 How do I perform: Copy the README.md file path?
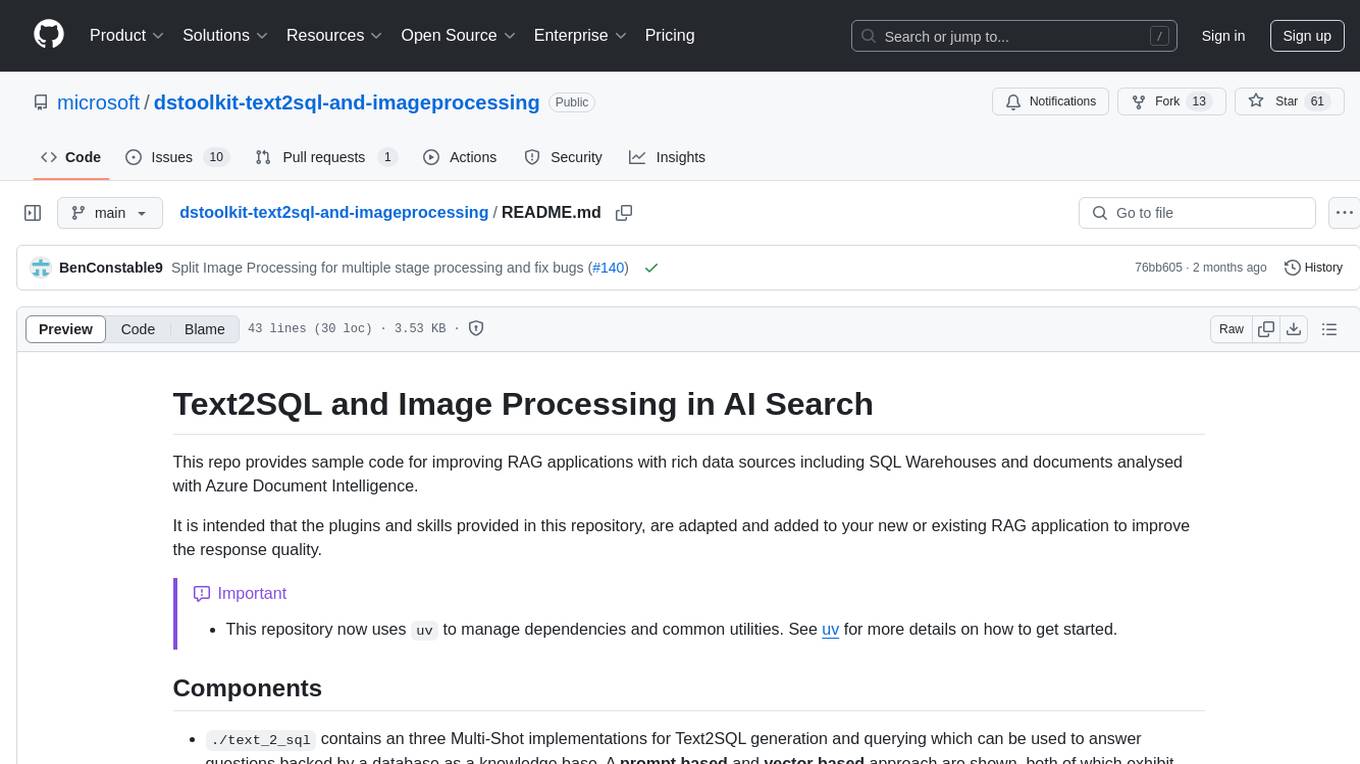[624, 213]
